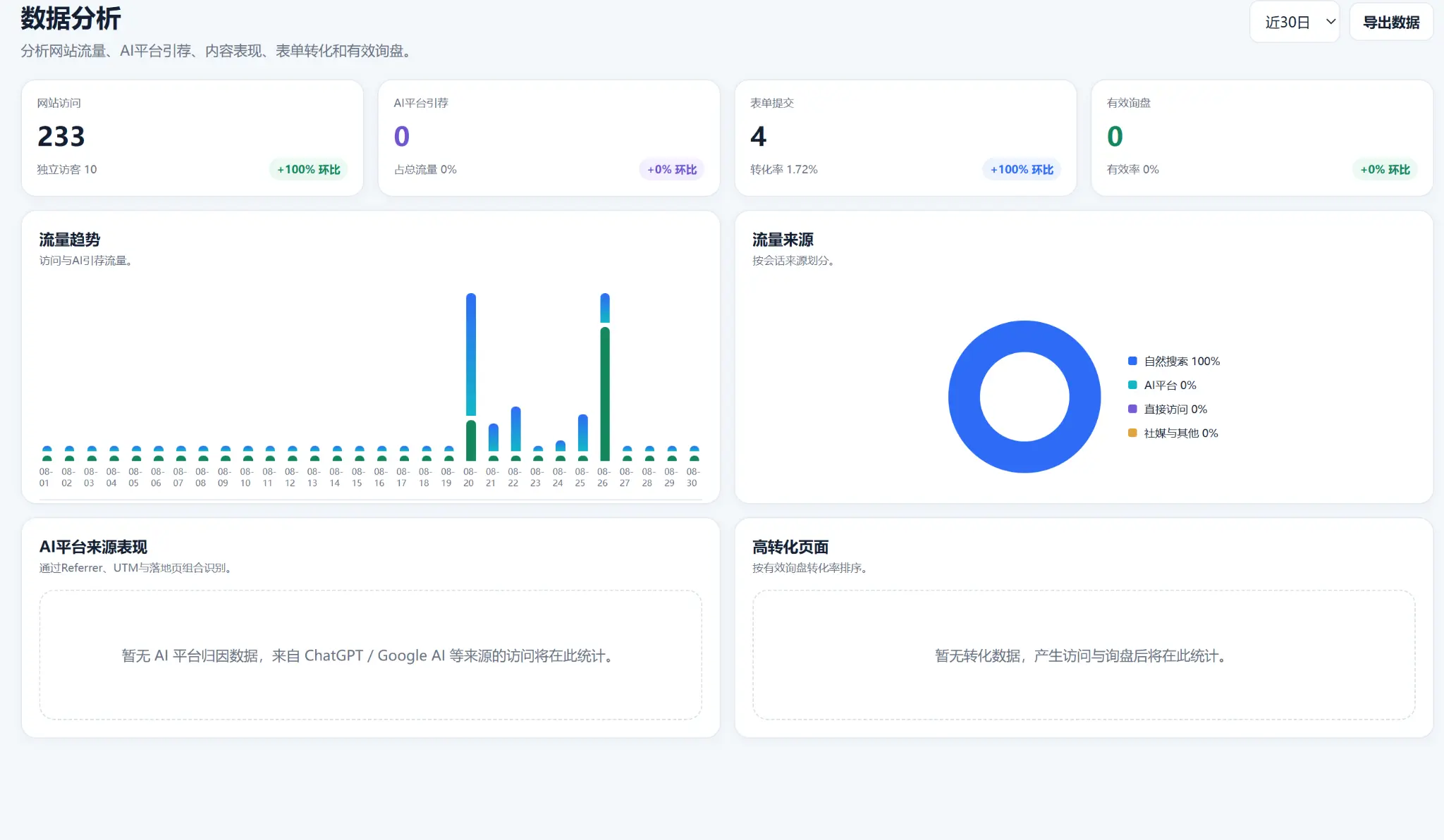Click the 占总流量 0% text

(425, 169)
